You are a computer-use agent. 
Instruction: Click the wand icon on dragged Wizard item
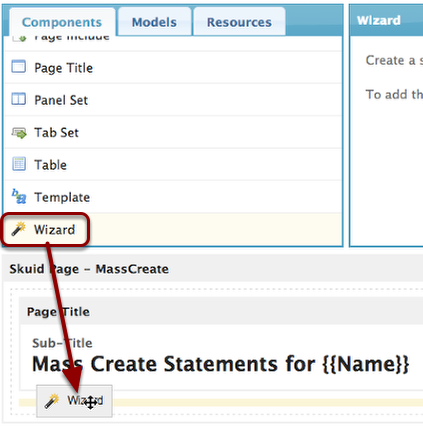(52, 401)
